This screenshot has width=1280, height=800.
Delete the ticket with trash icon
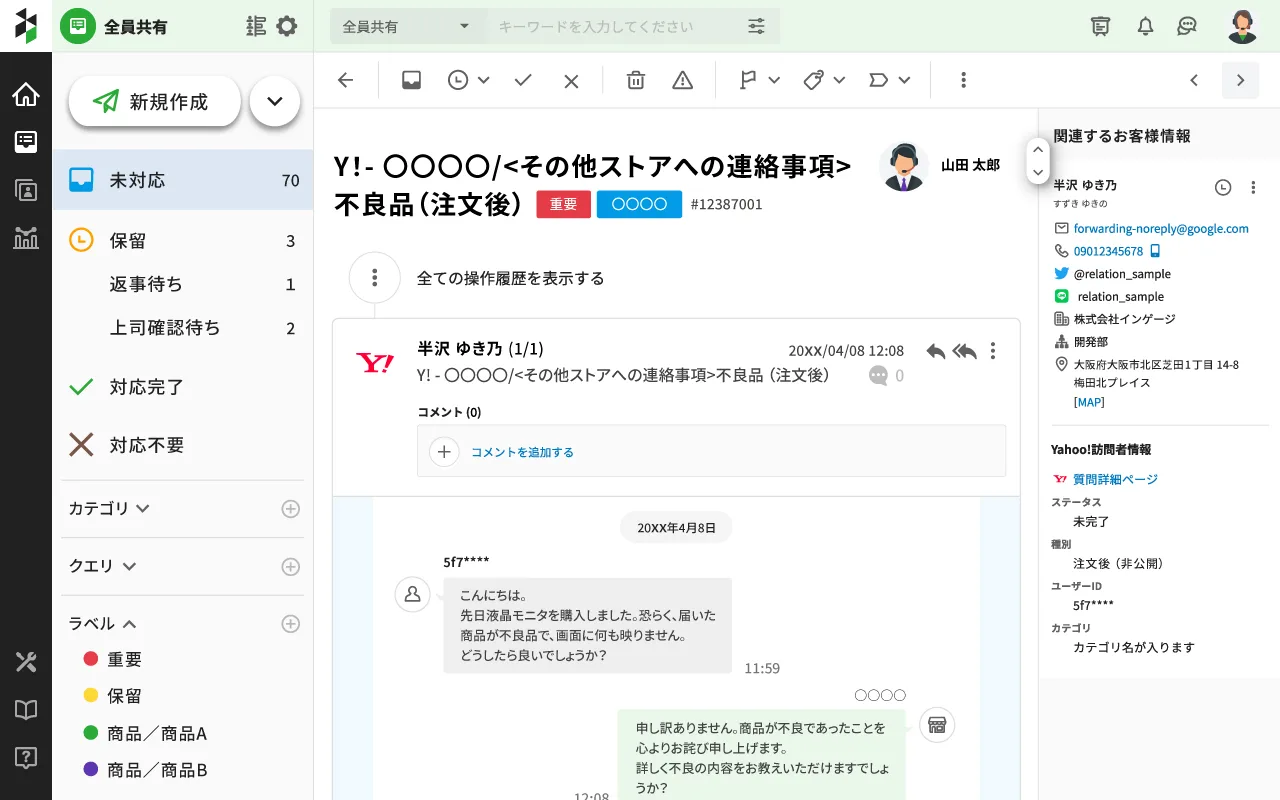coord(635,80)
